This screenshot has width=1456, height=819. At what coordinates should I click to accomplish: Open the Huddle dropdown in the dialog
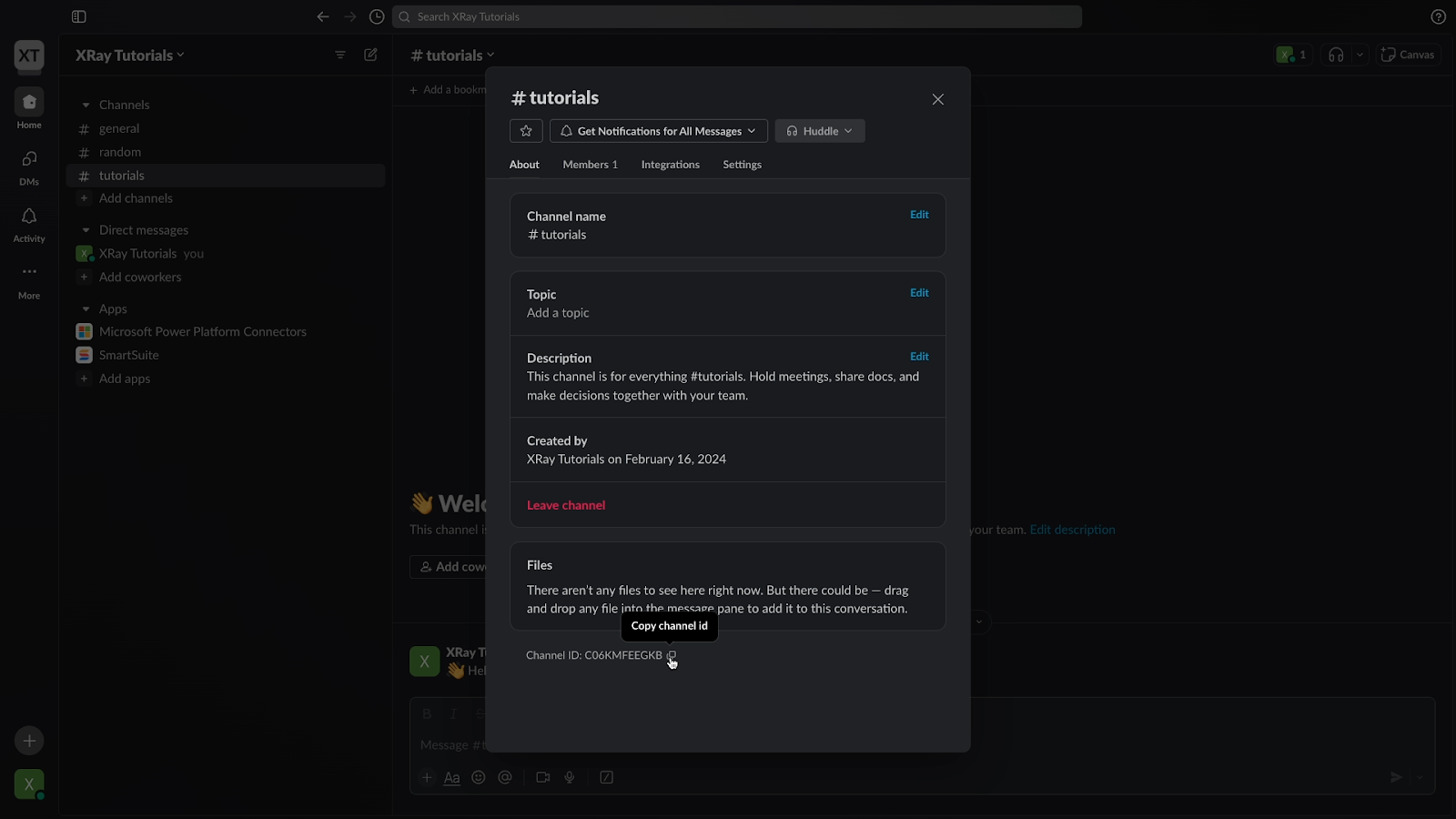pyautogui.click(x=820, y=131)
